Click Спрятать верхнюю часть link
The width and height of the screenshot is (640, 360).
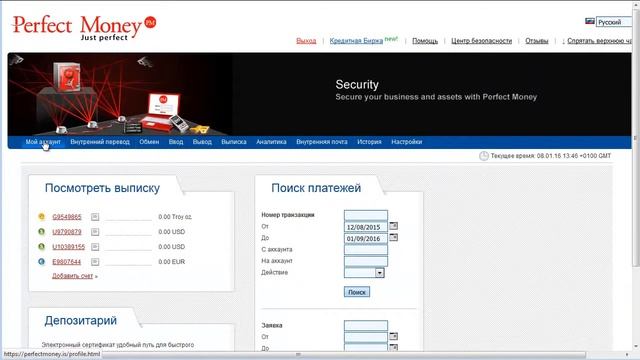[599, 41]
